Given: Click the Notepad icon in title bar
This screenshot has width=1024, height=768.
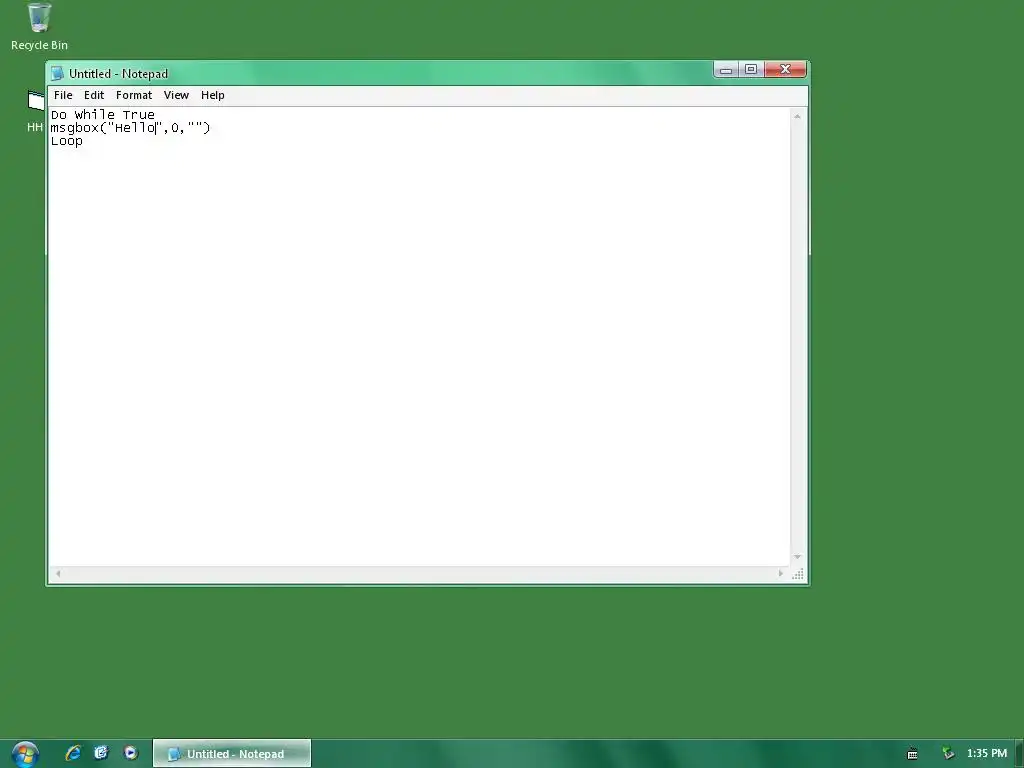Looking at the screenshot, I should pyautogui.click(x=57, y=73).
